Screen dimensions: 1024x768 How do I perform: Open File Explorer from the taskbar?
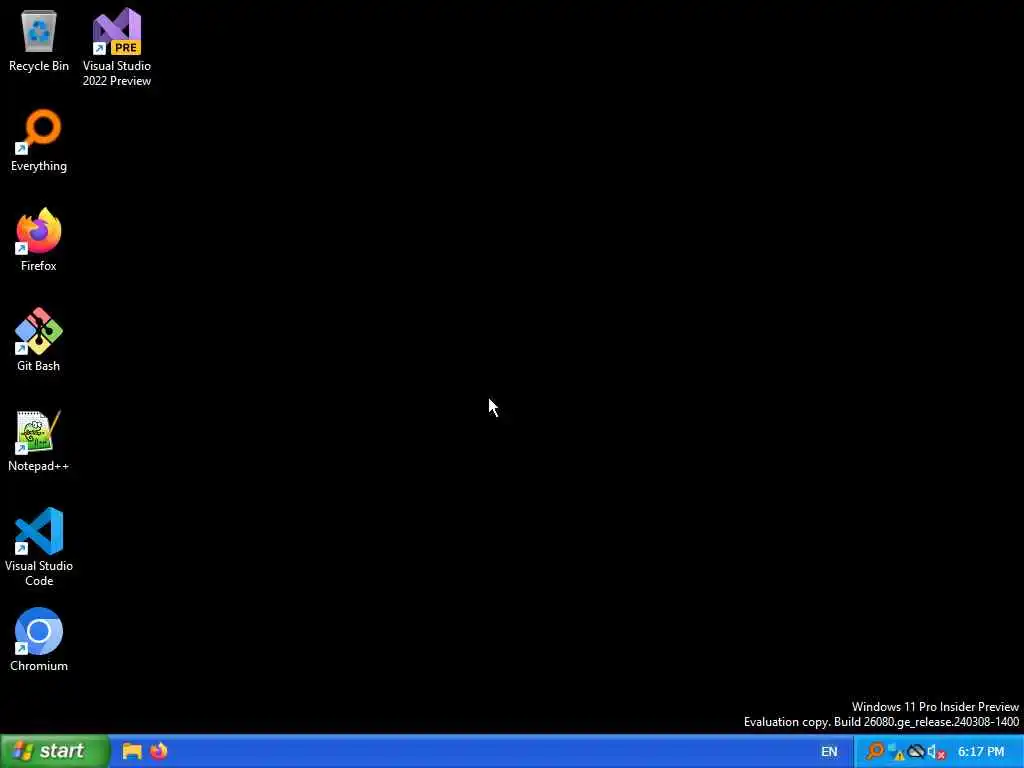(x=132, y=751)
